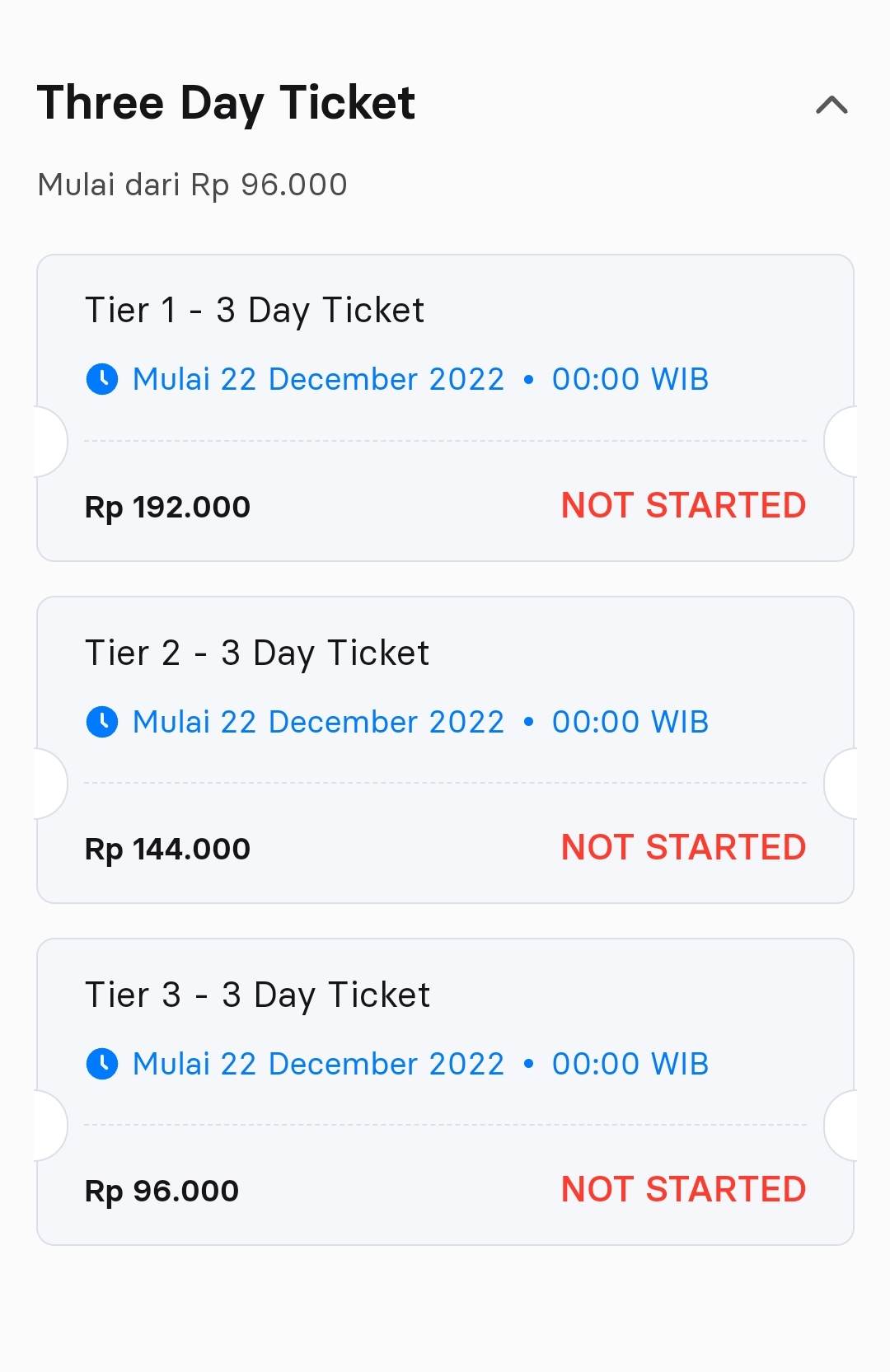Screen dimensions: 890x1372
Task: Tap the Tier 3 start date text
Action: (318, 1064)
